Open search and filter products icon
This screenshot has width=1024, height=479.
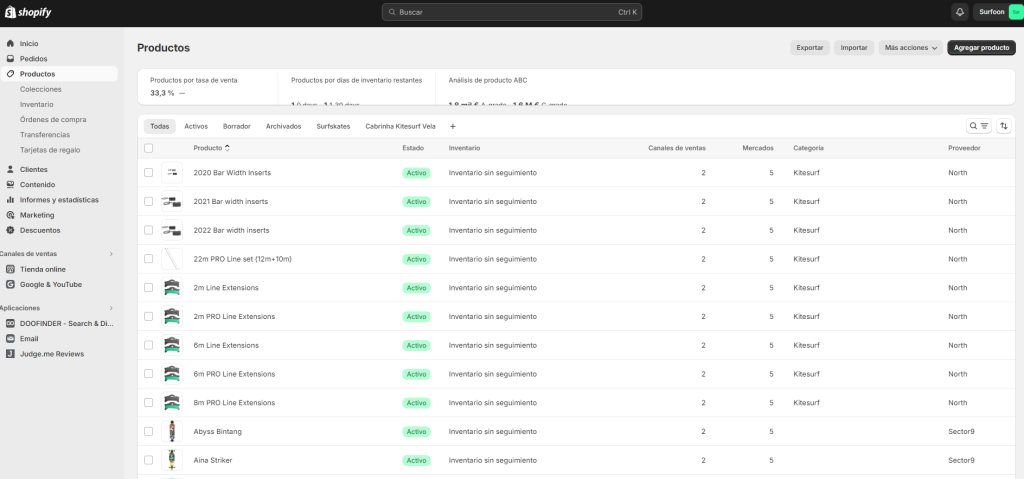pos(978,126)
